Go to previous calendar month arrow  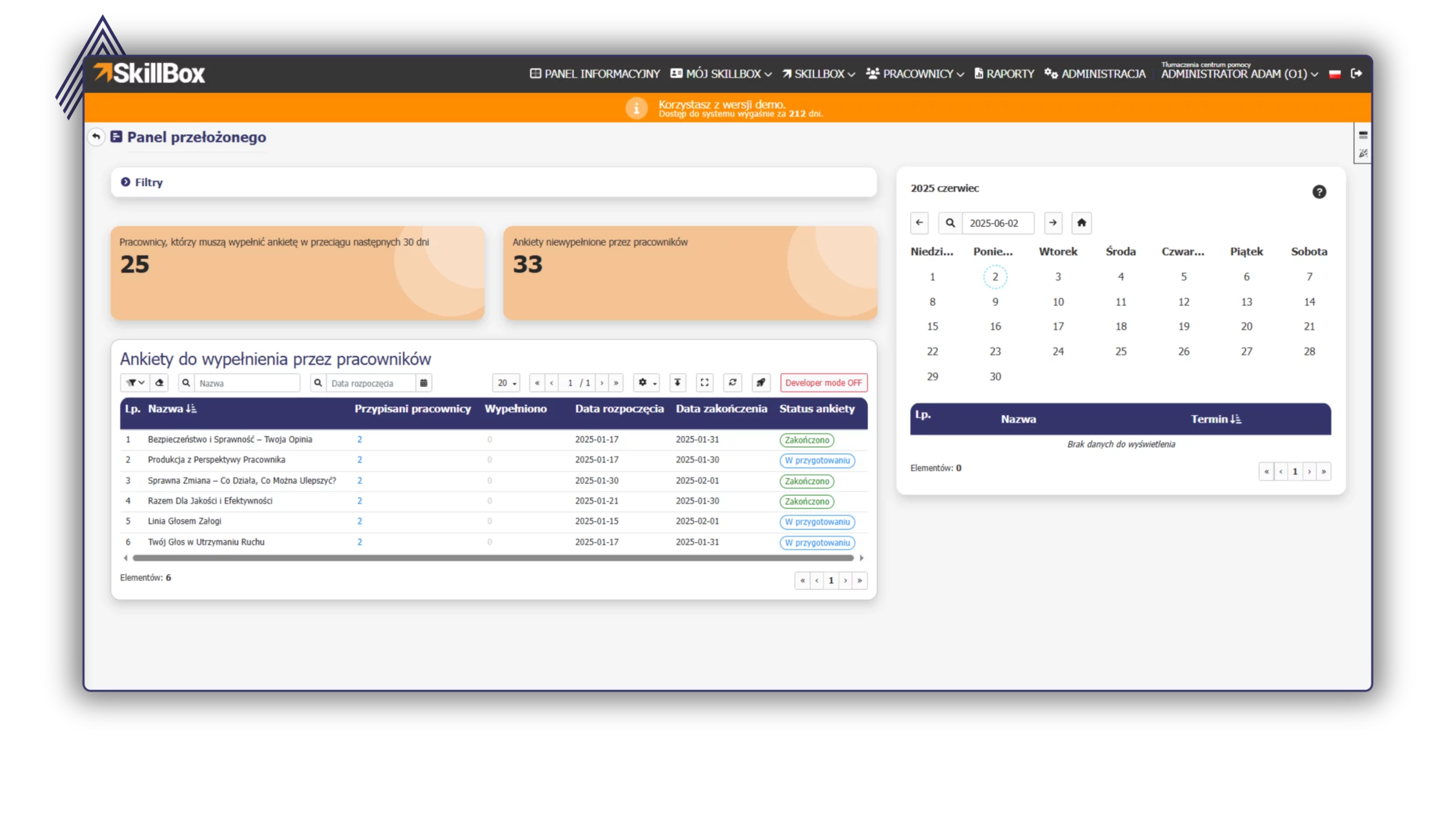[x=919, y=223]
